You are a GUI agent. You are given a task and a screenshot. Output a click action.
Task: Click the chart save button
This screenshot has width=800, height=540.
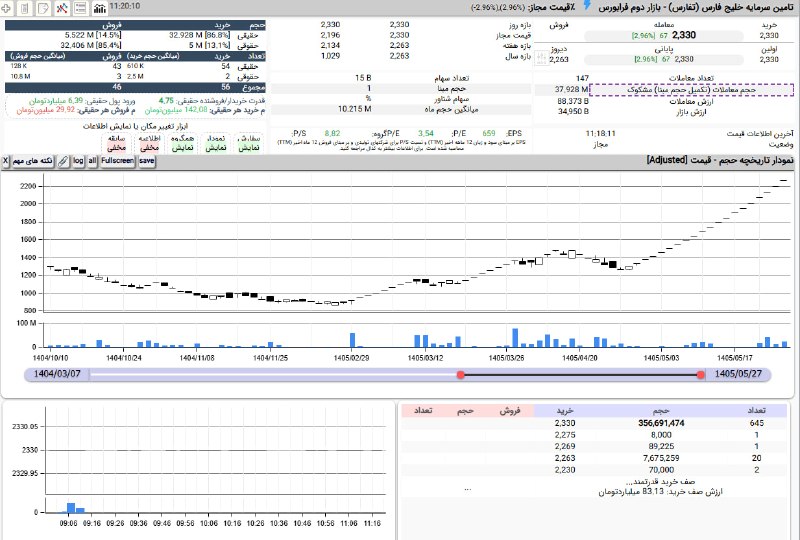click(x=146, y=161)
